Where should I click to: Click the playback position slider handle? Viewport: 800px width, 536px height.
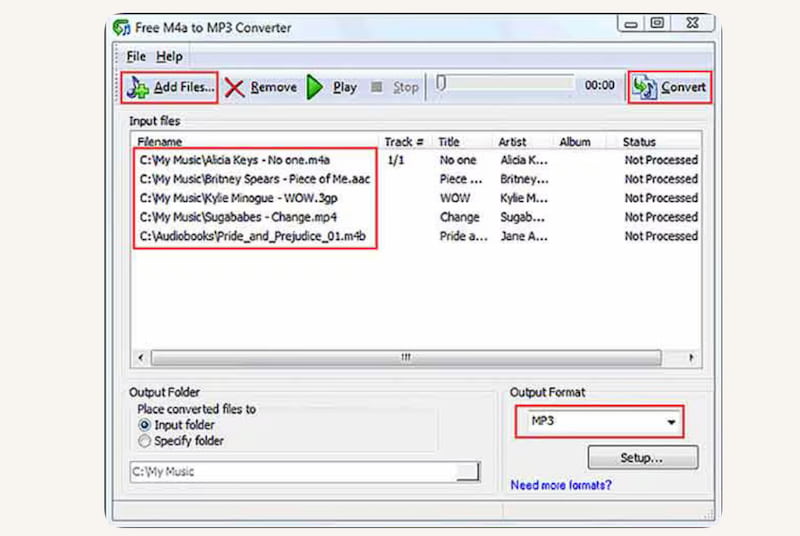pyautogui.click(x=441, y=83)
